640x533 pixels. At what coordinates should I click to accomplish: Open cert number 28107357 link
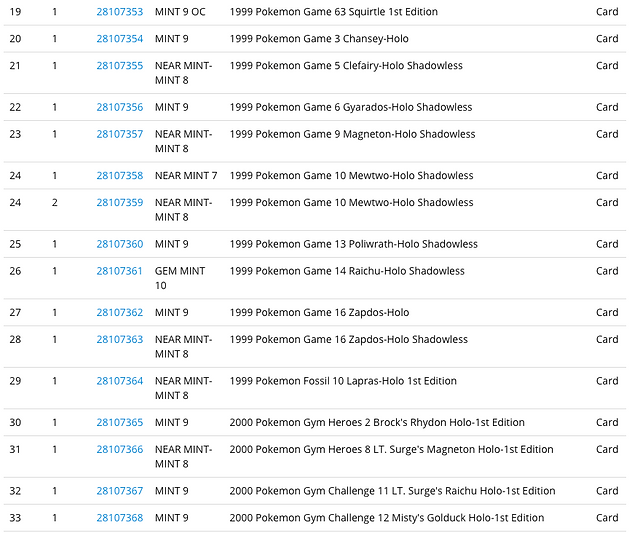pyautogui.click(x=120, y=134)
